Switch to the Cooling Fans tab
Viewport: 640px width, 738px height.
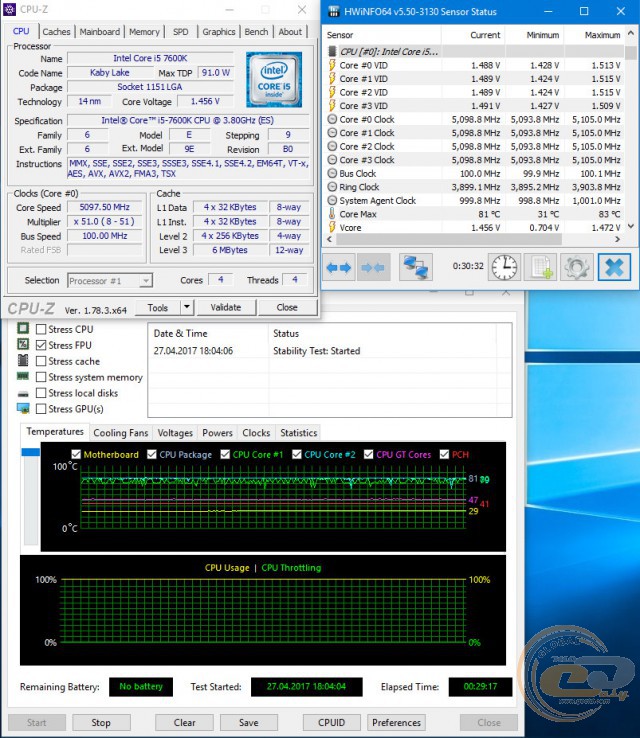click(x=120, y=433)
